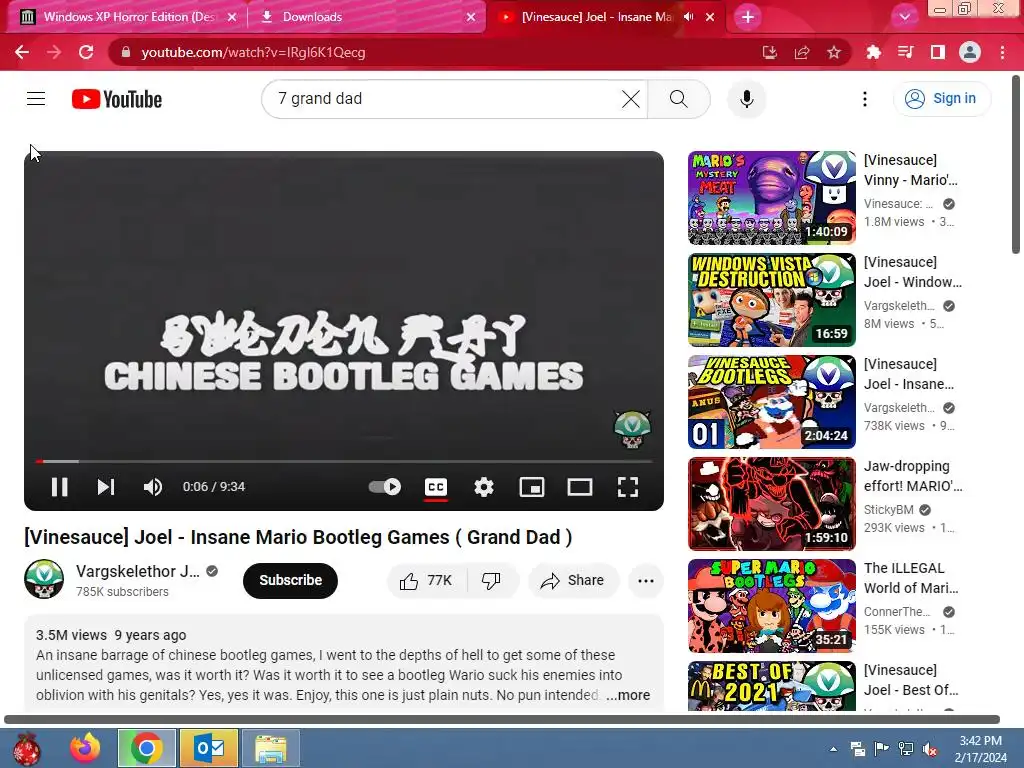Click the search magnifier button
This screenshot has width=1024, height=768.
click(x=679, y=99)
